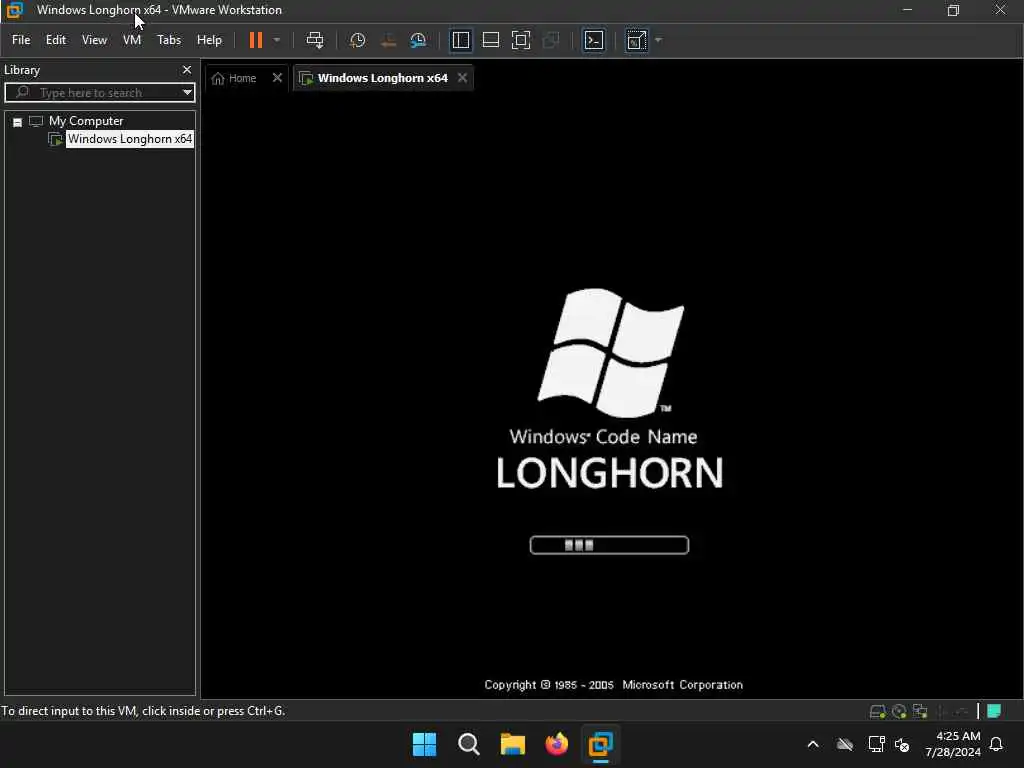Click the OneDrive cloud tray icon
The height and width of the screenshot is (768, 1024).
tap(844, 744)
